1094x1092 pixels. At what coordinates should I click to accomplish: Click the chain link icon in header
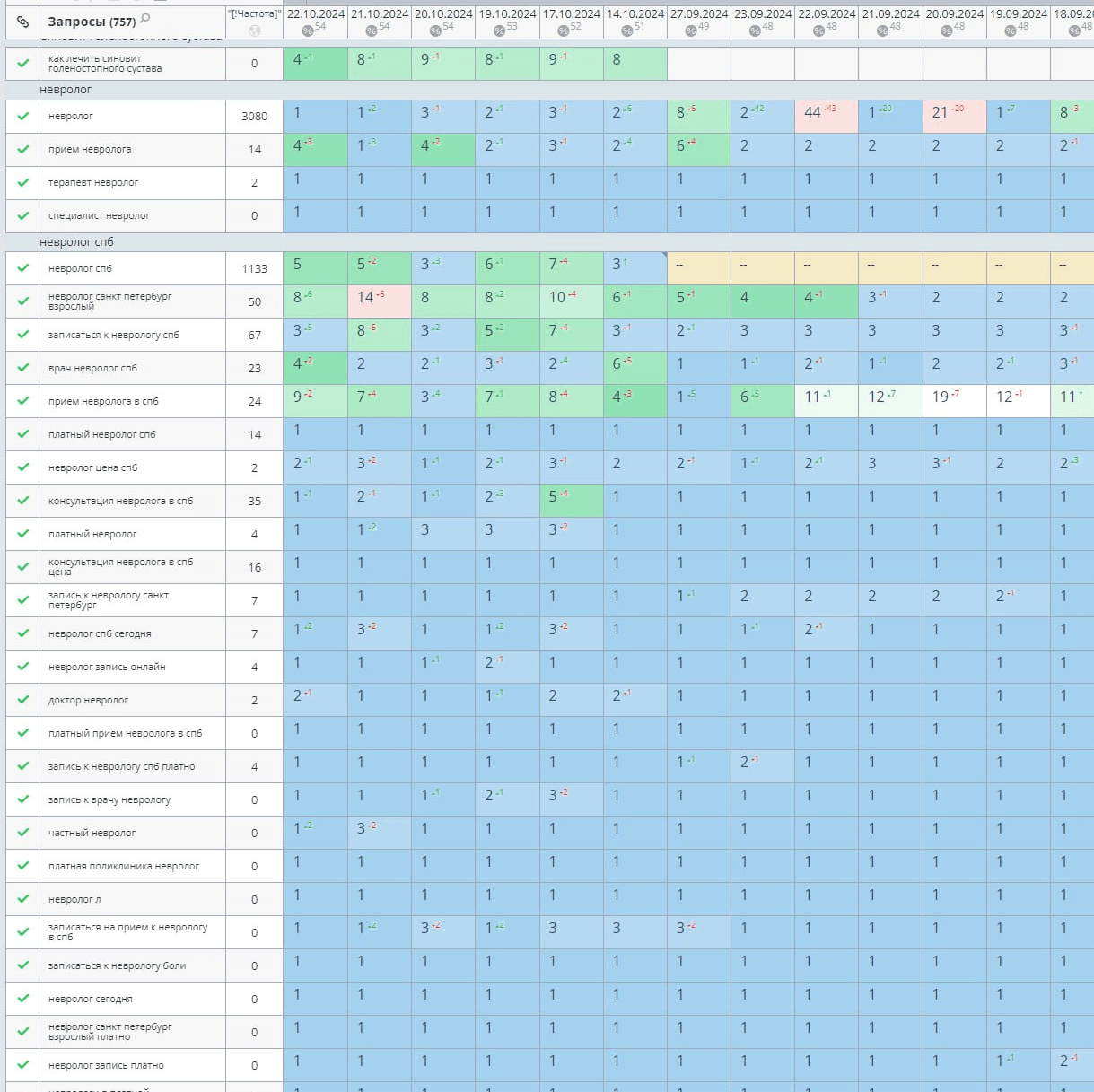22,22
